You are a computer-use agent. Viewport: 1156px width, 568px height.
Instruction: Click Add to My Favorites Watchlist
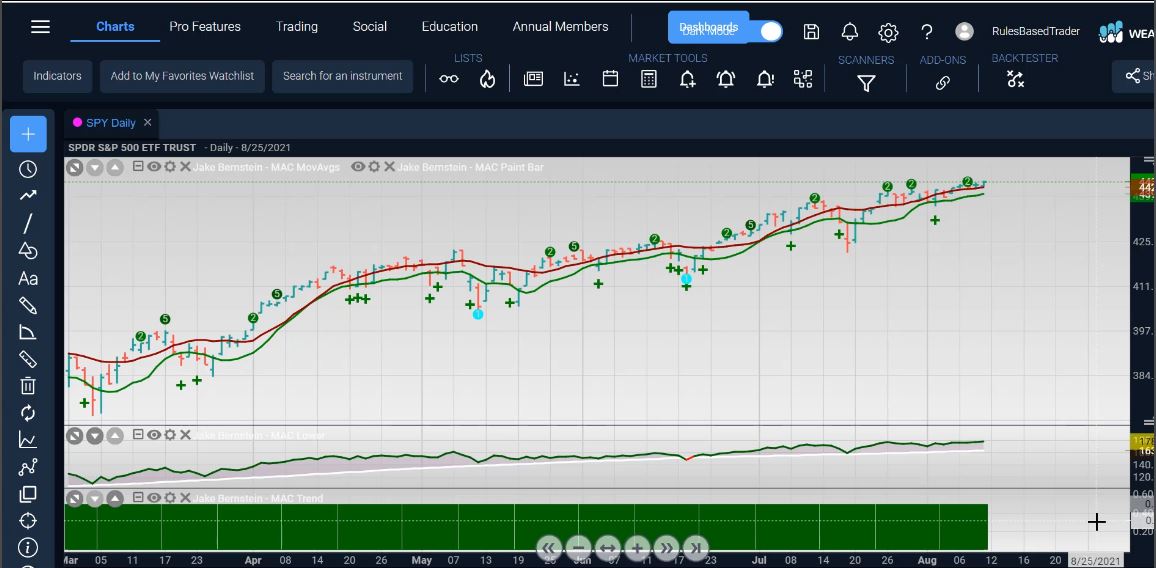pyautogui.click(x=182, y=76)
